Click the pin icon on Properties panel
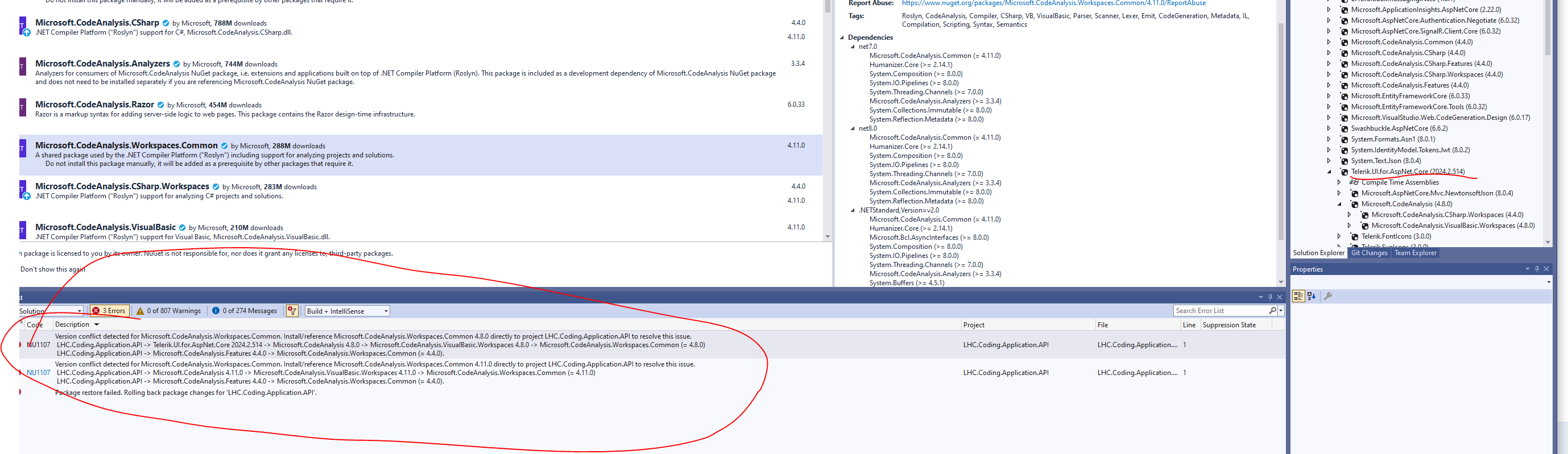Viewport: 1568px width, 454px height. point(1537,269)
